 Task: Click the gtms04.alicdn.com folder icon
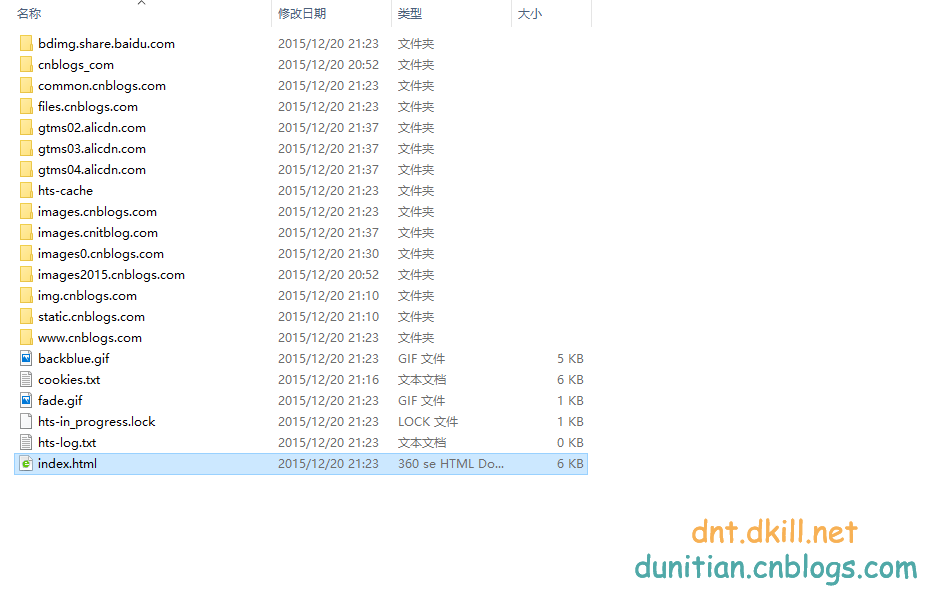pos(26,169)
